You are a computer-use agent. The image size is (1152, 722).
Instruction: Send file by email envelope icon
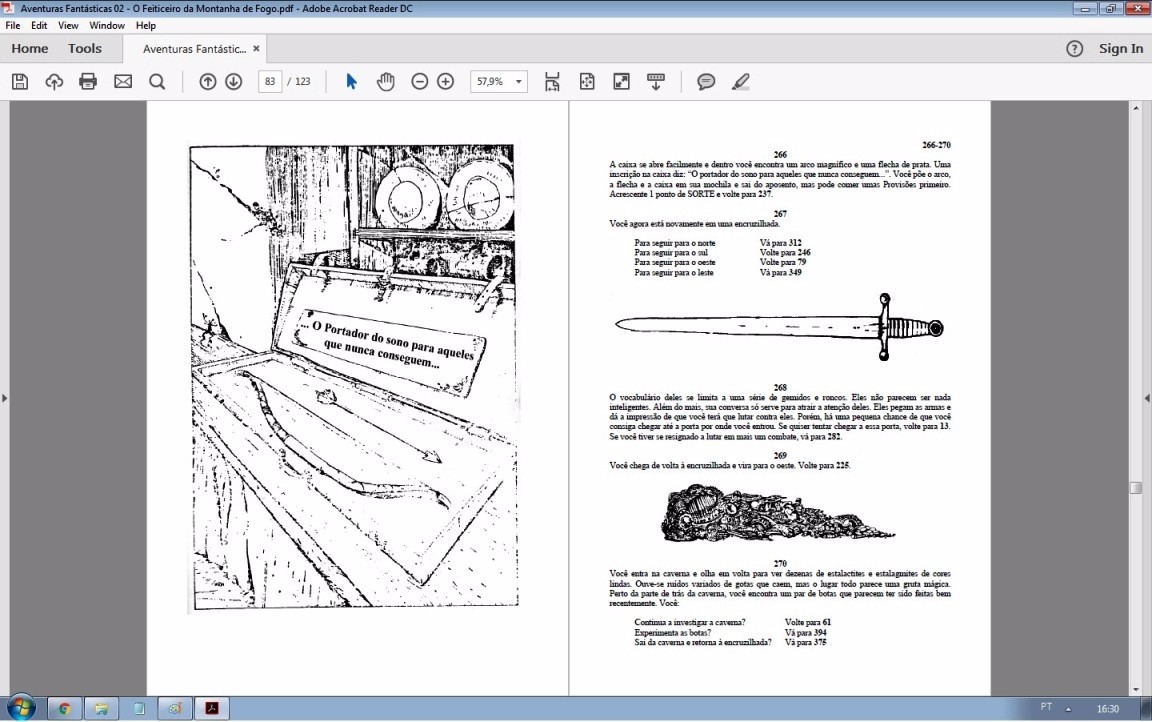[x=123, y=82]
